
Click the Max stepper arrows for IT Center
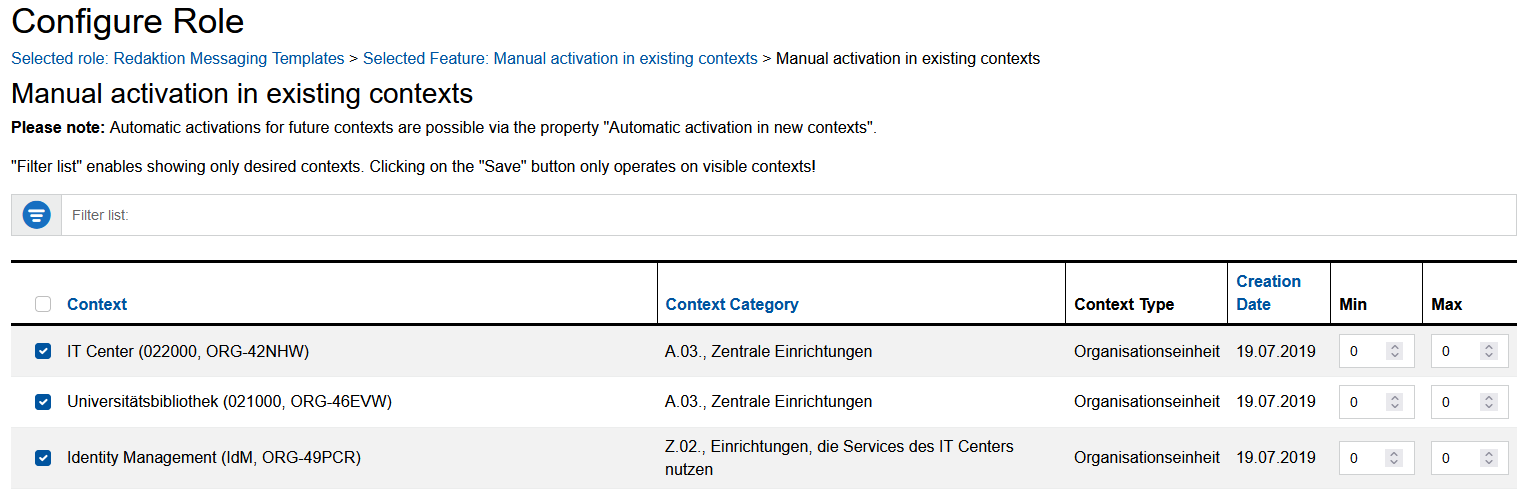point(1489,351)
